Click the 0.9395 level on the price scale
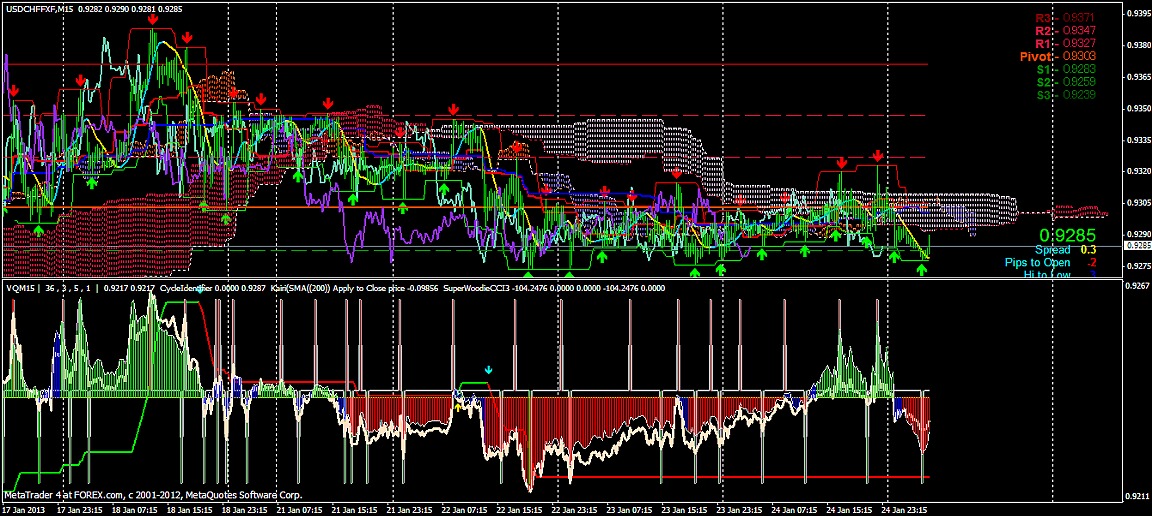The height and width of the screenshot is (516, 1152). (1138, 14)
